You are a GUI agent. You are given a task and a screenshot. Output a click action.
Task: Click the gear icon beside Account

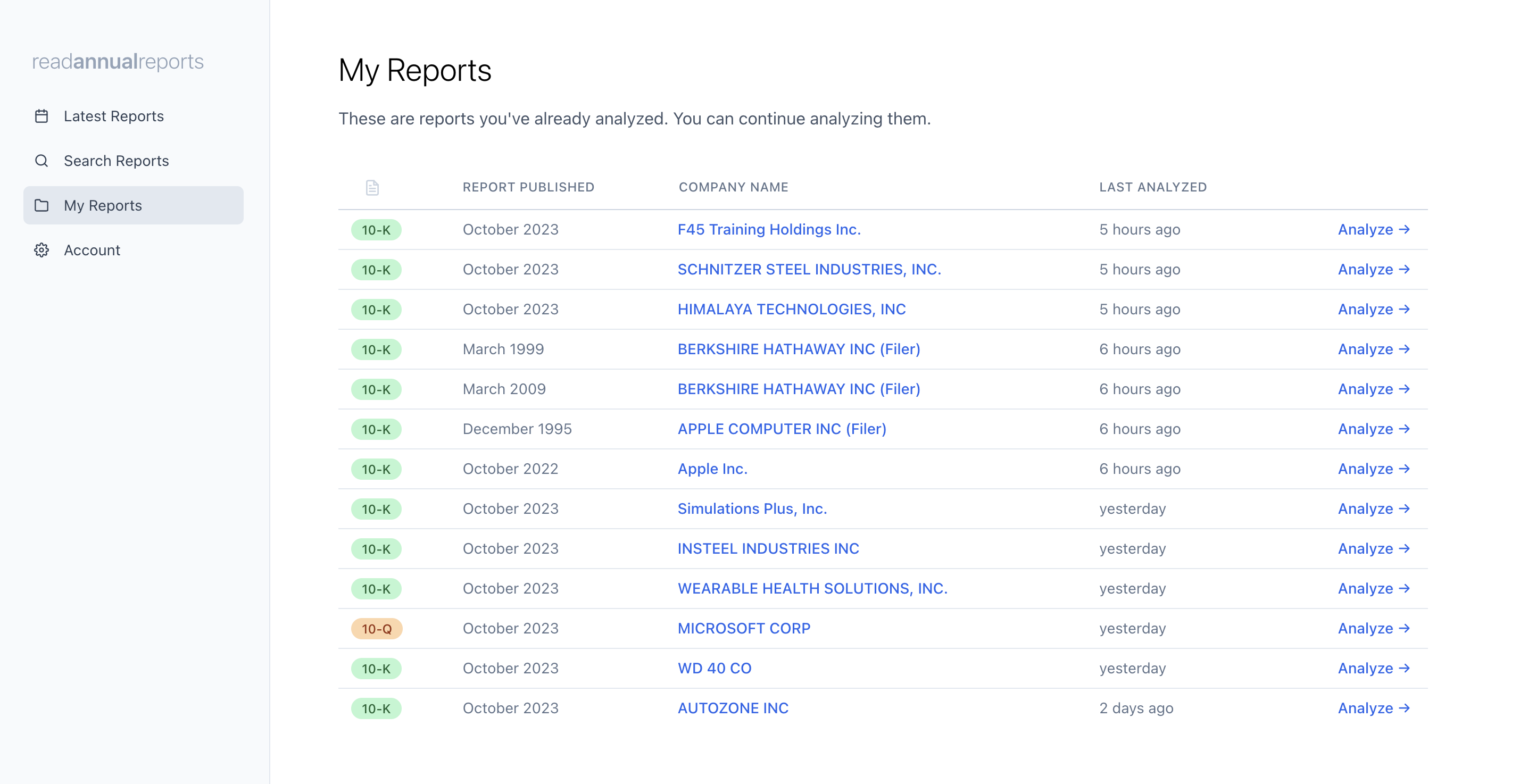(41, 251)
